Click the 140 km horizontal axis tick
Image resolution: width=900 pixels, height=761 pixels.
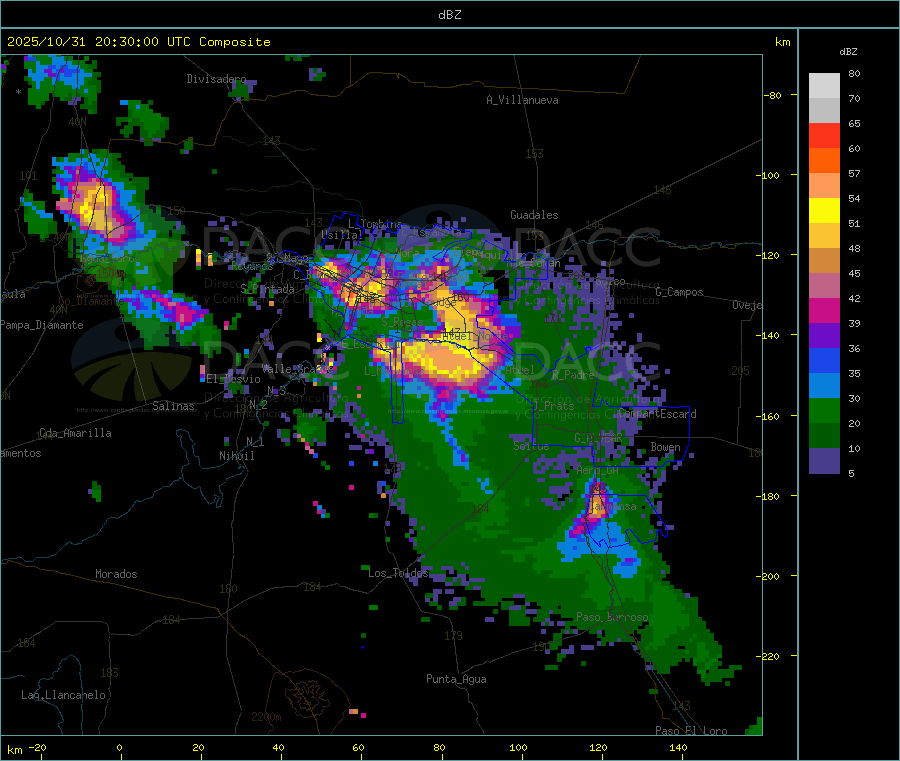tap(678, 747)
